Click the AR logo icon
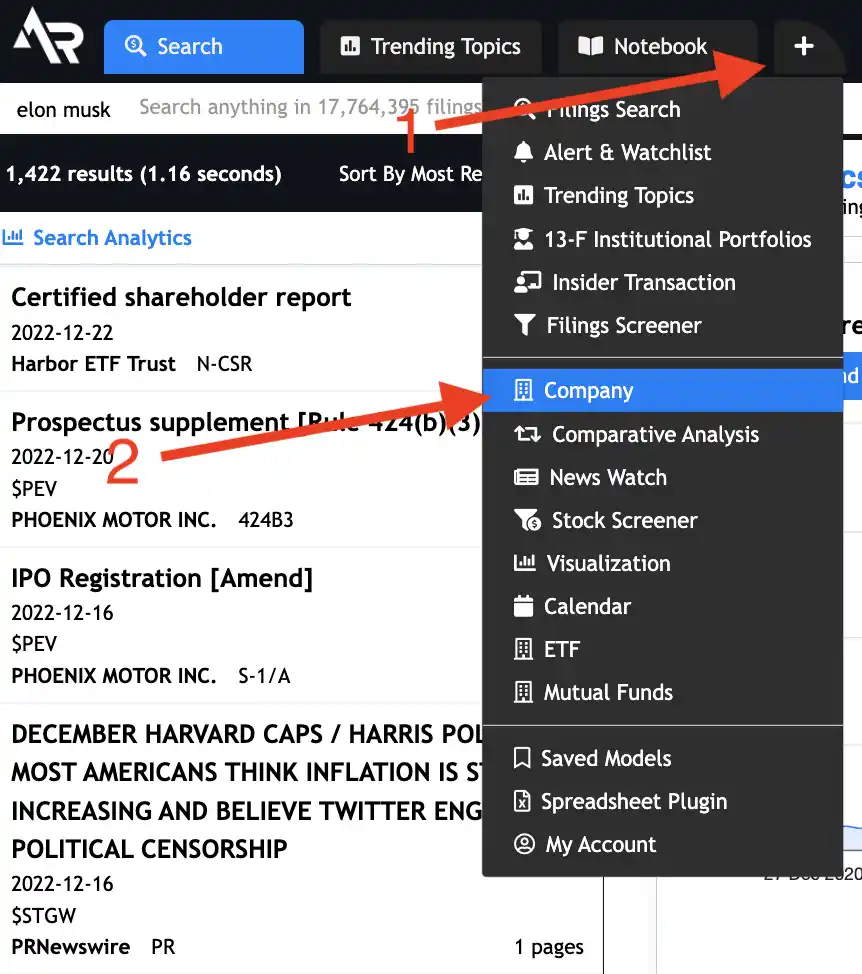Image resolution: width=862 pixels, height=974 pixels. [47, 37]
